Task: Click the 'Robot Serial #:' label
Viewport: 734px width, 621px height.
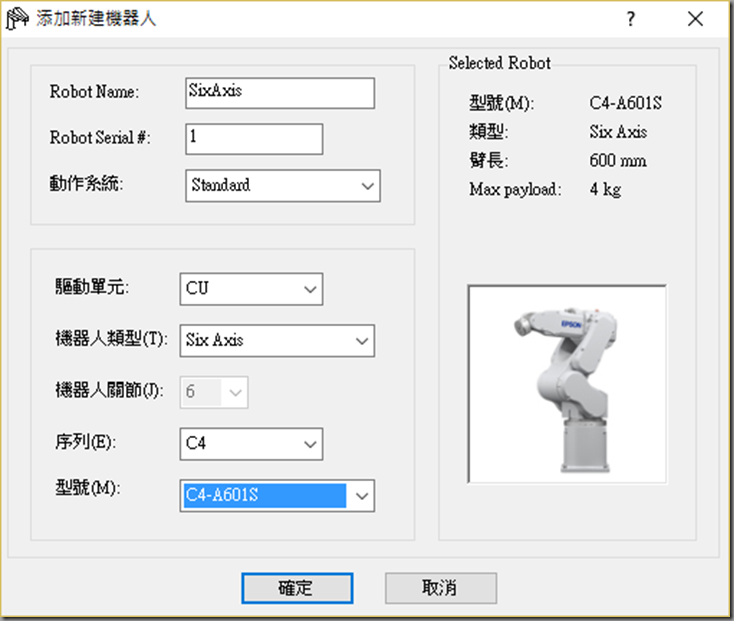Action: 100,138
